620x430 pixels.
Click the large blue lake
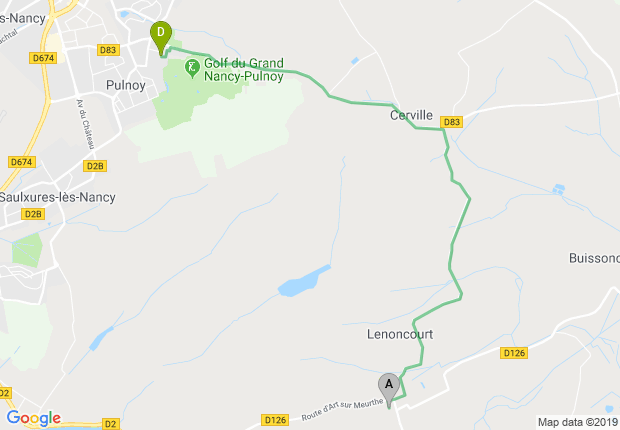point(304,281)
